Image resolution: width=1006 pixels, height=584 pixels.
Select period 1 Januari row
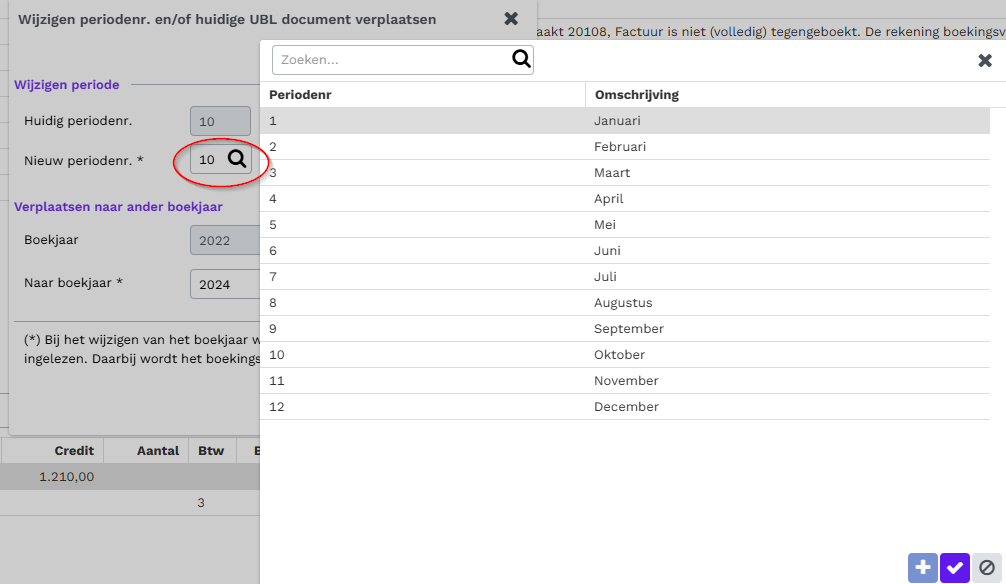625,121
